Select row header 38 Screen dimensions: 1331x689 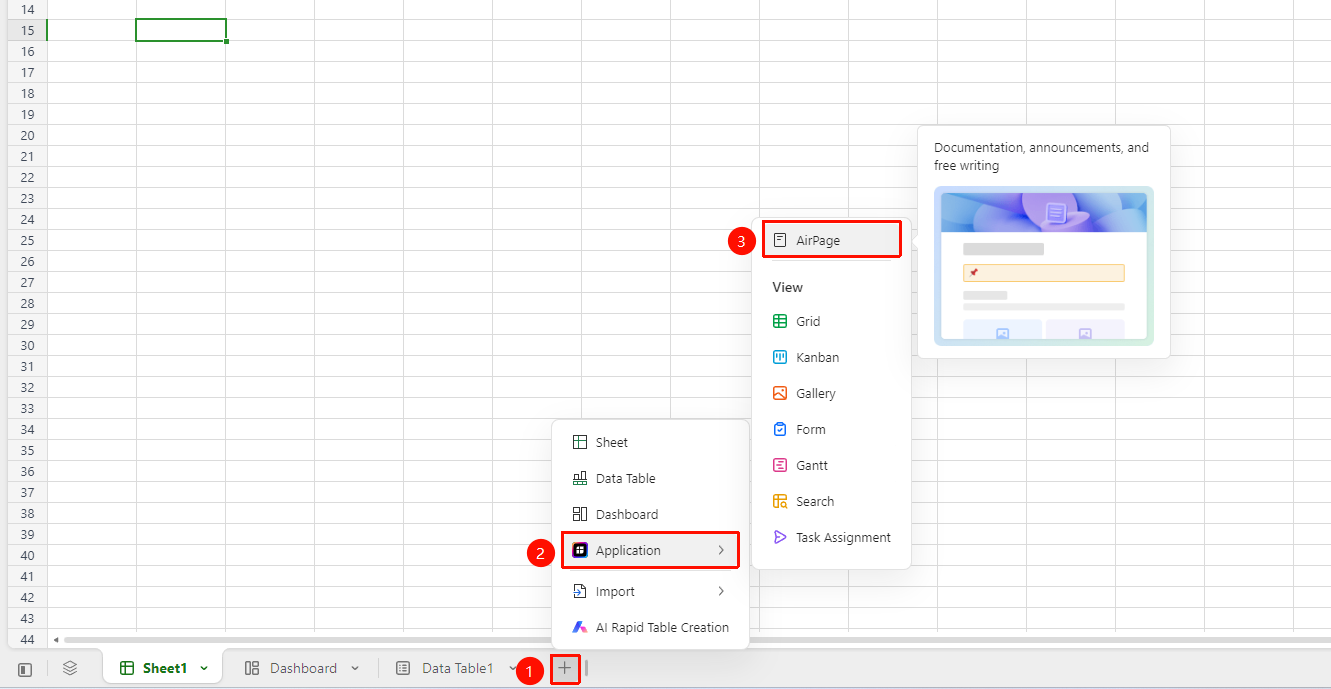(x=27, y=513)
